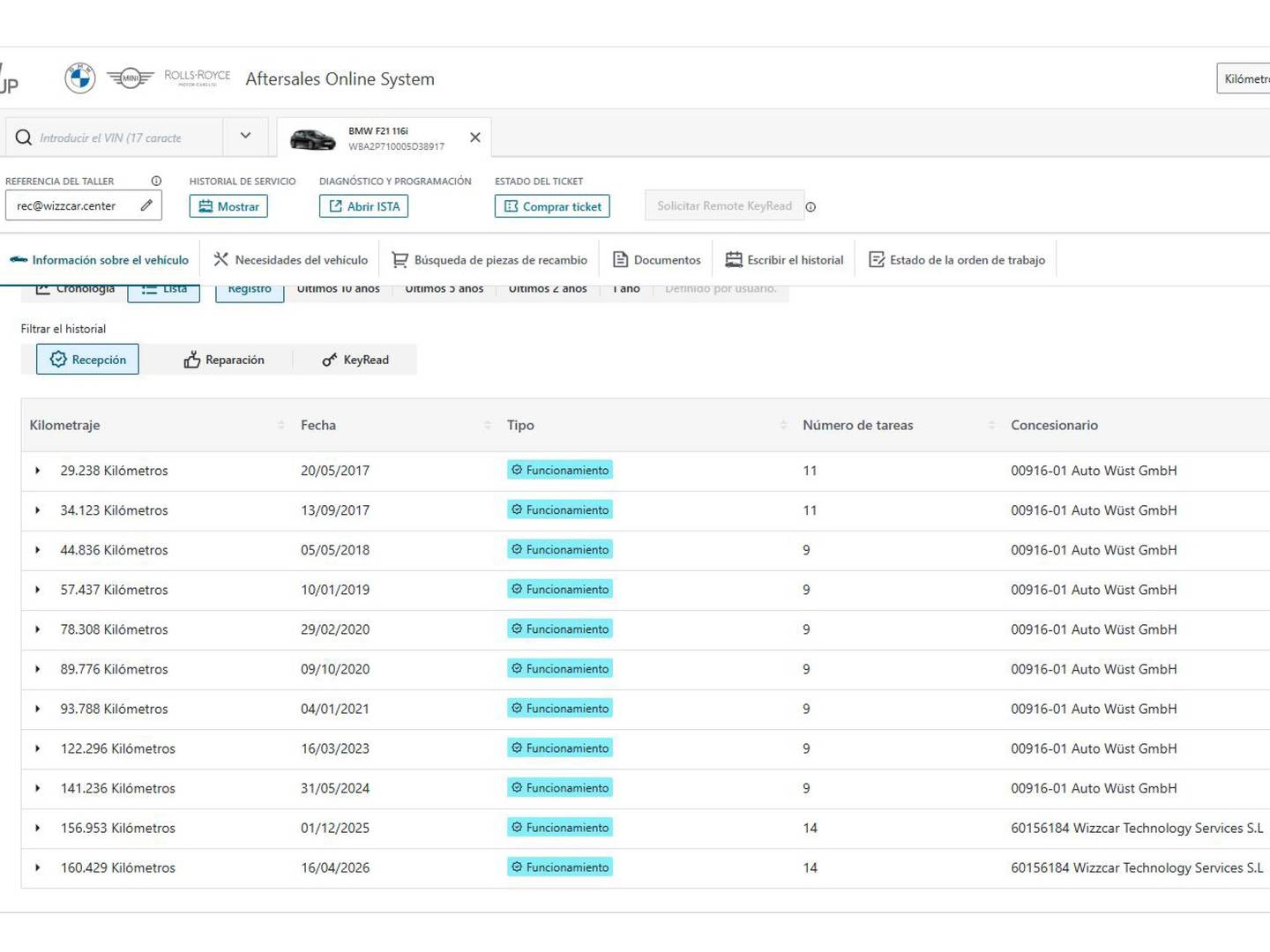Image resolution: width=1270 pixels, height=952 pixels.
Task: Expand the 44.836 Kilómetros row
Action: 38,550
